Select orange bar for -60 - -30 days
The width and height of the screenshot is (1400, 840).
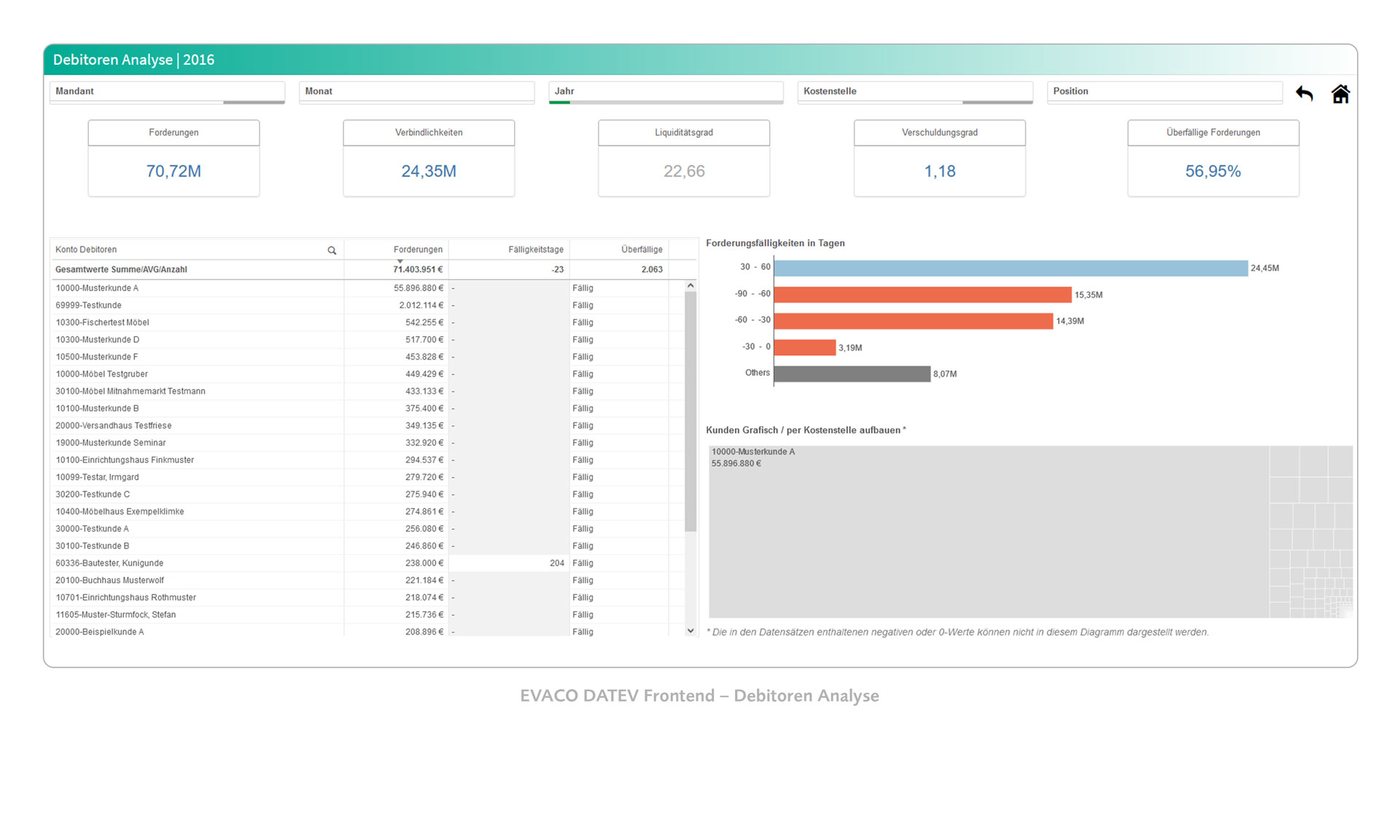click(914, 321)
